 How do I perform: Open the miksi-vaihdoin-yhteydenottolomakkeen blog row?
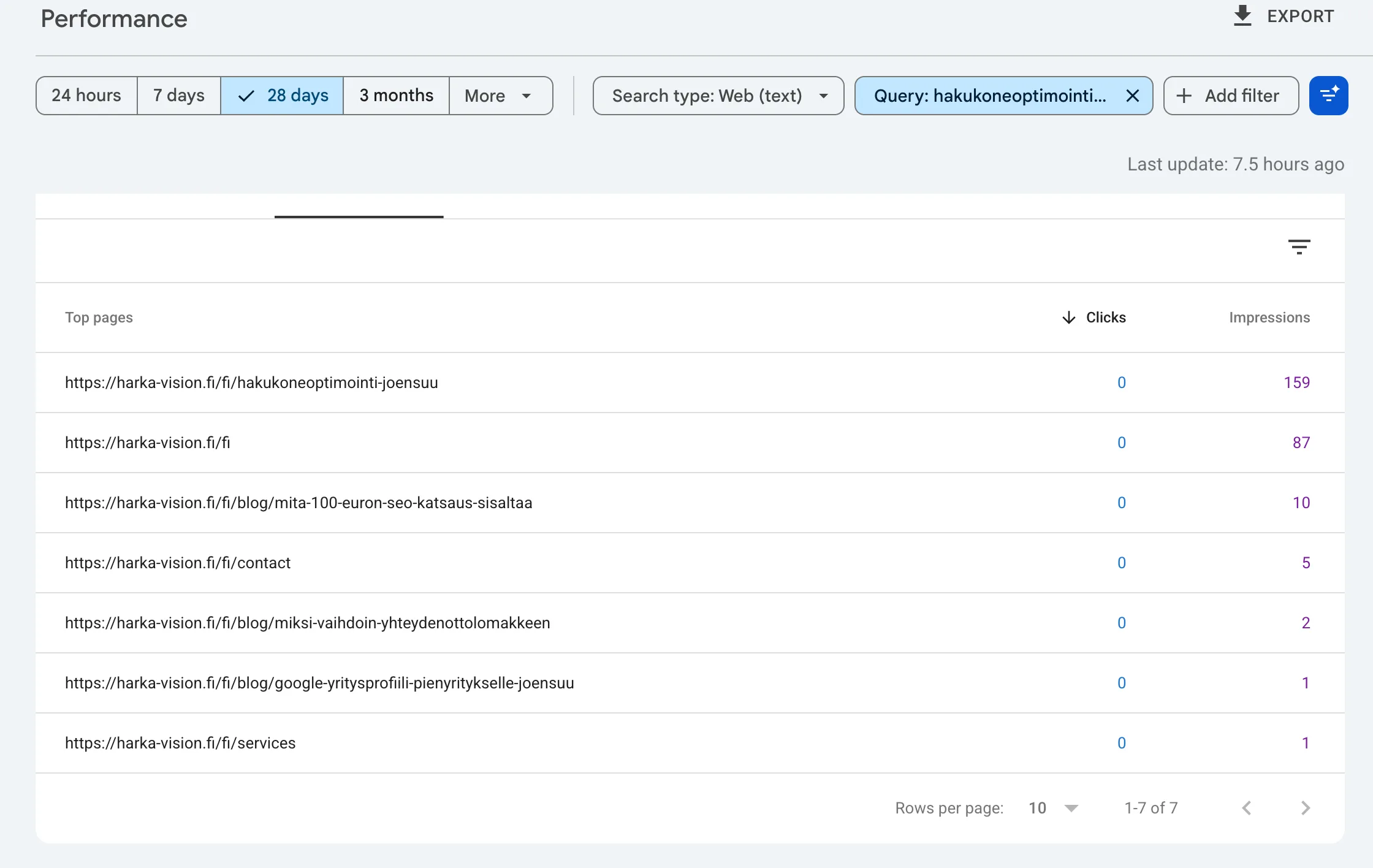(x=690, y=623)
